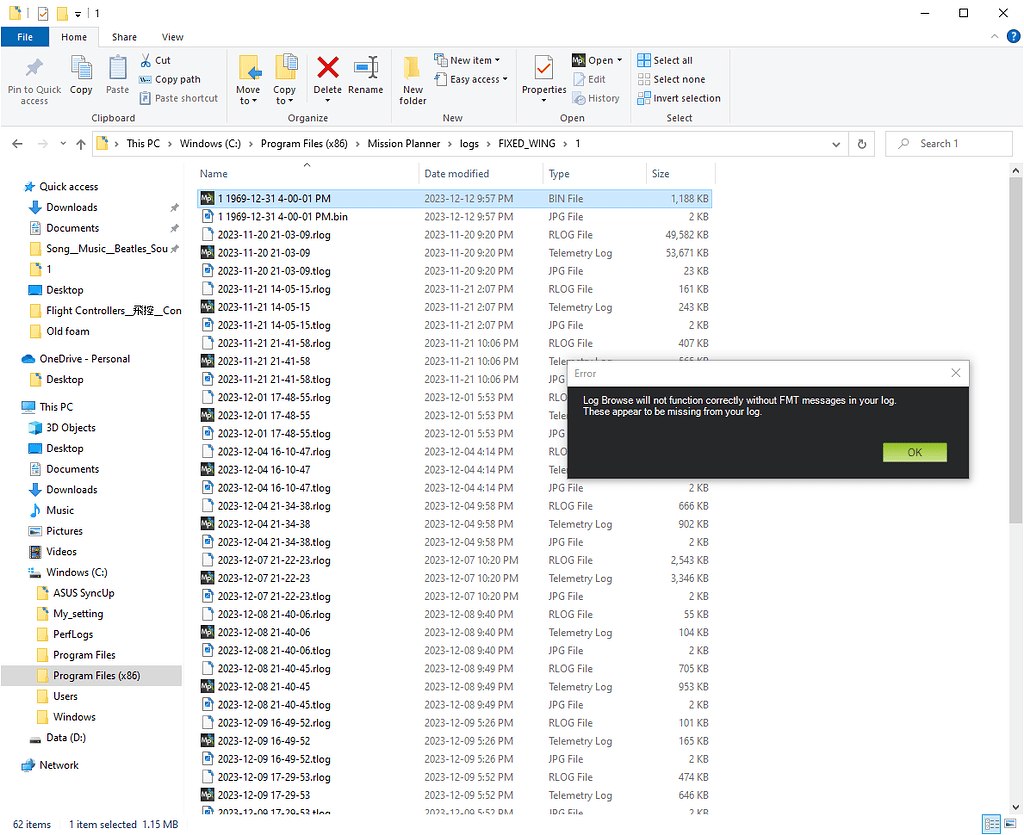Viewport: 1024px width, 835px height.
Task: Click inside the Search 1 box
Action: (948, 143)
